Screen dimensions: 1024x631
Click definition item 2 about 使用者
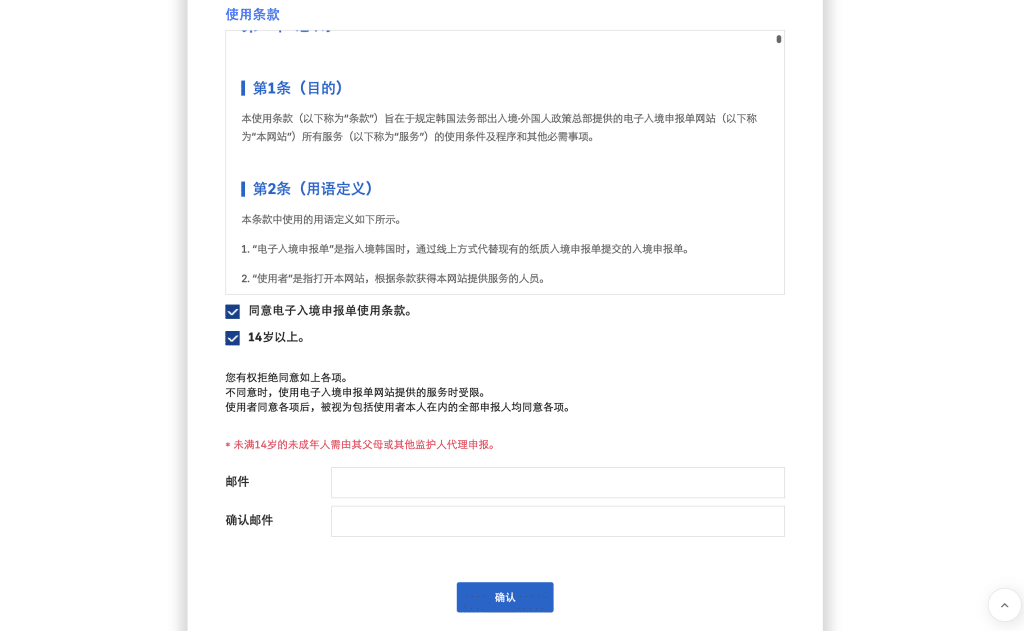click(x=393, y=278)
